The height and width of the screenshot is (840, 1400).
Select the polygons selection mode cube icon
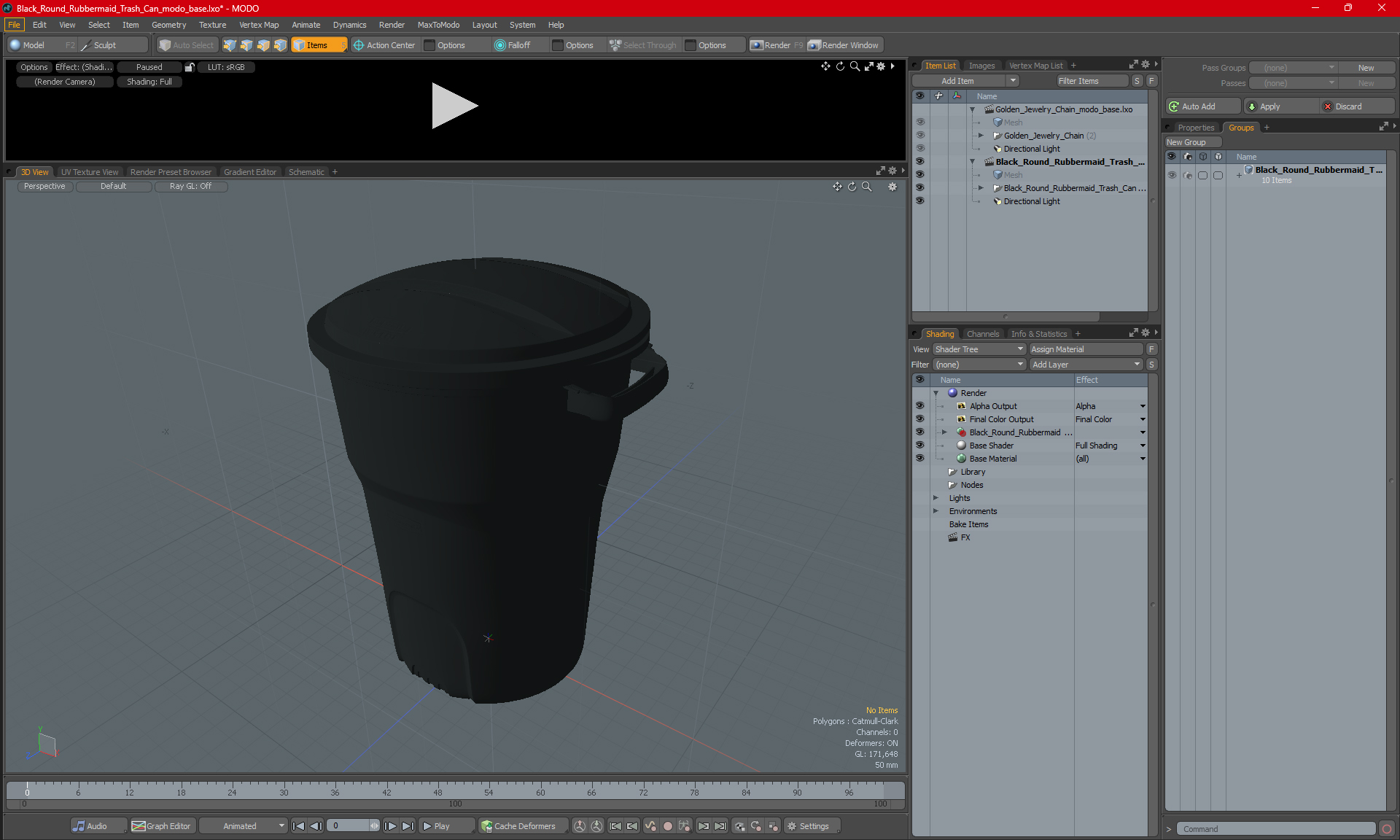coord(263,45)
